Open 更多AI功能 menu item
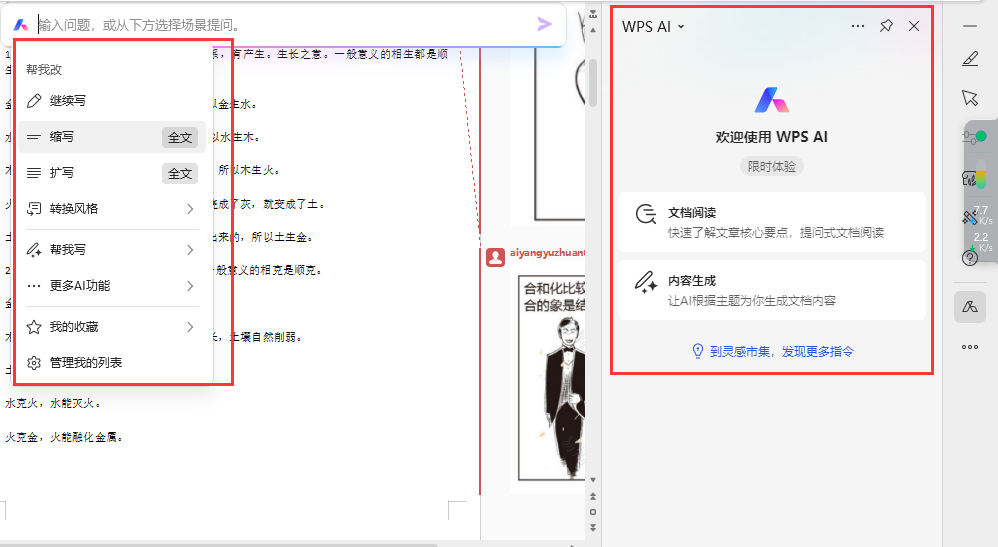This screenshot has height=547, width=998. tap(111, 286)
